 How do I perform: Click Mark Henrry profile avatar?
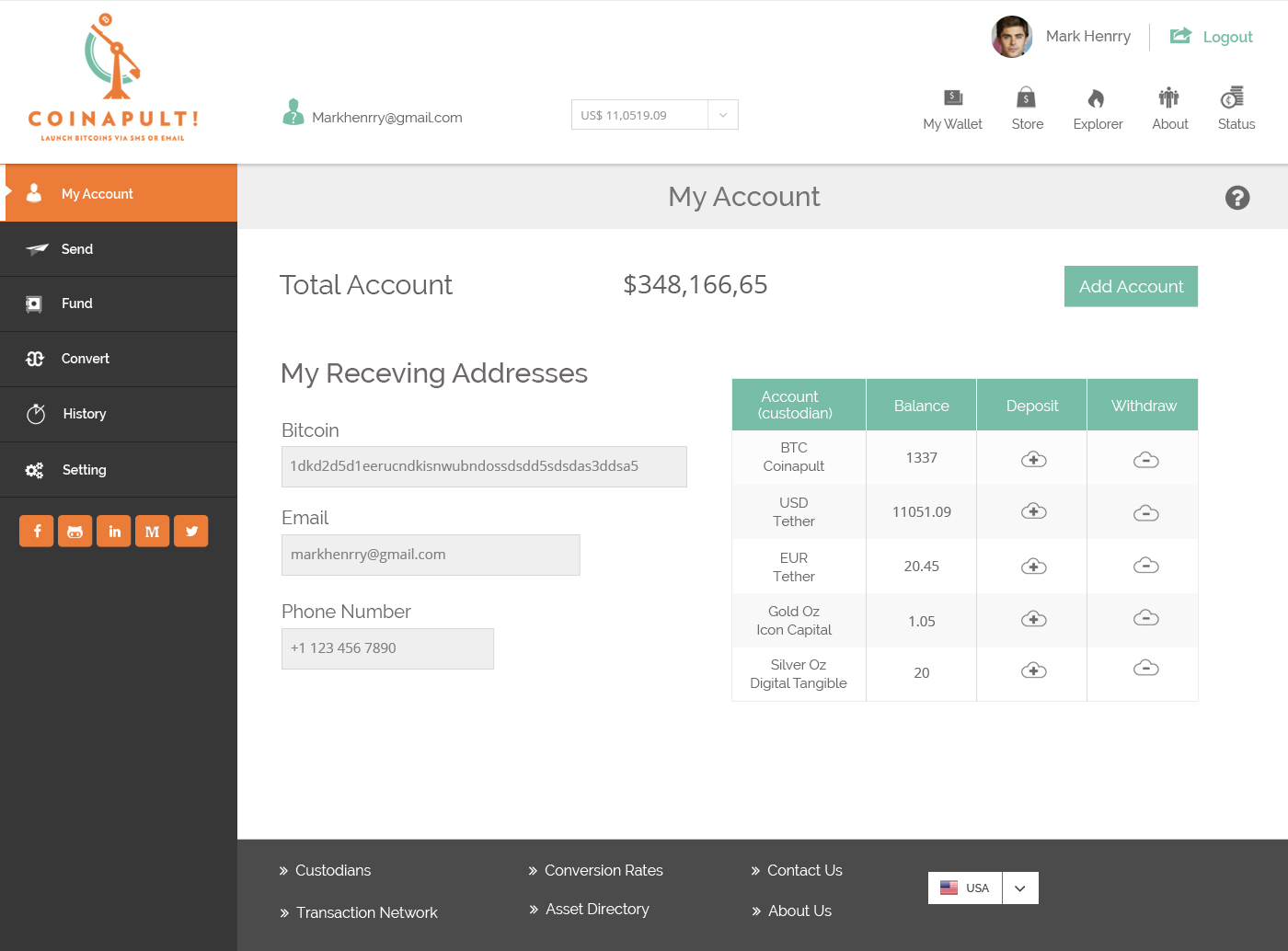point(1012,37)
